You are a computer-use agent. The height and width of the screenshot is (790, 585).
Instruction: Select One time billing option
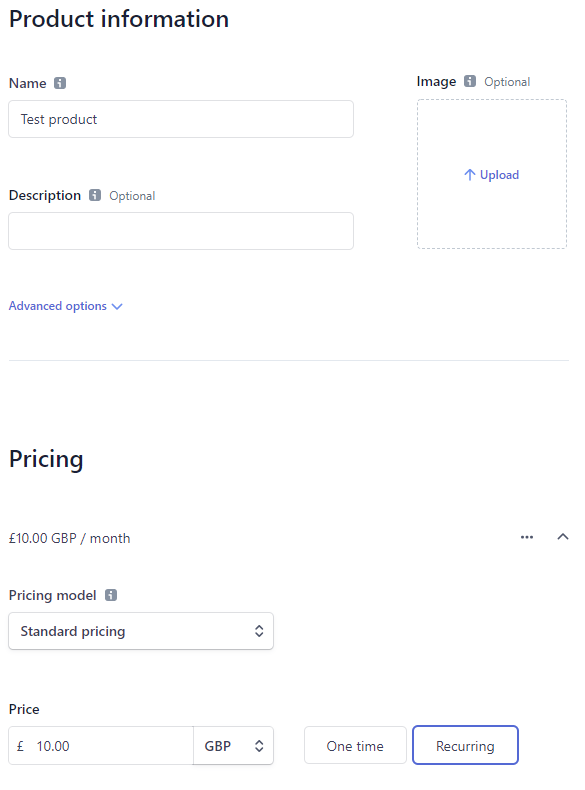[355, 745]
